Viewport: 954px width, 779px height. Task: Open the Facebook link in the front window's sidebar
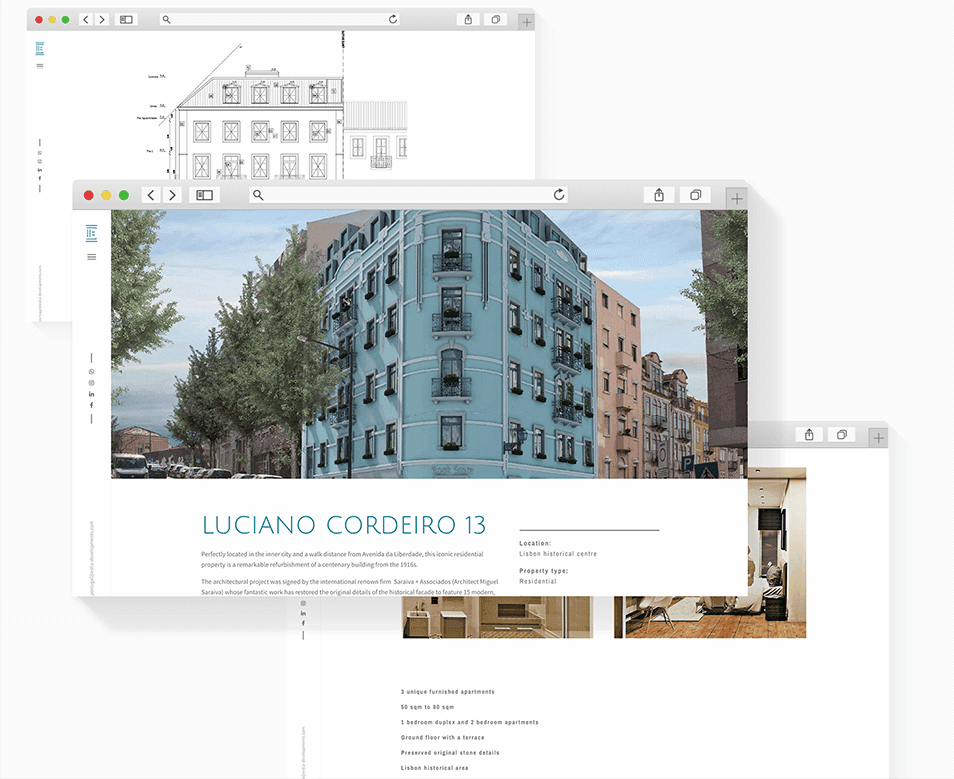(92, 406)
